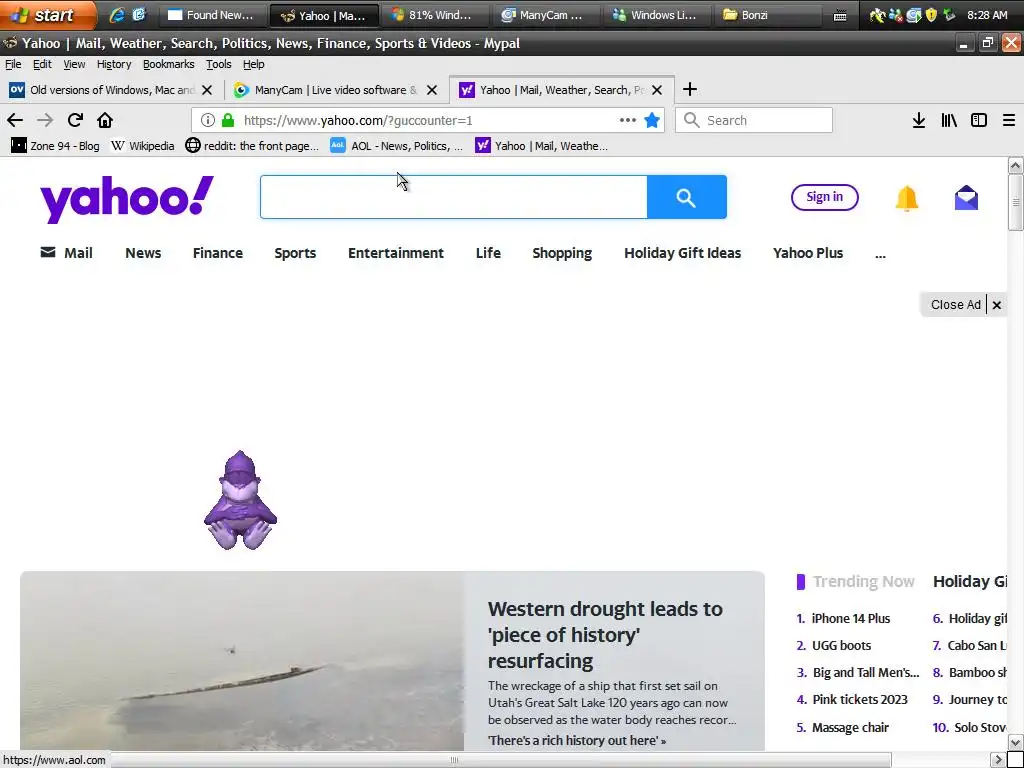The width and height of the screenshot is (1024, 768).
Task: Open Yahoo Finance section
Action: (x=217, y=253)
